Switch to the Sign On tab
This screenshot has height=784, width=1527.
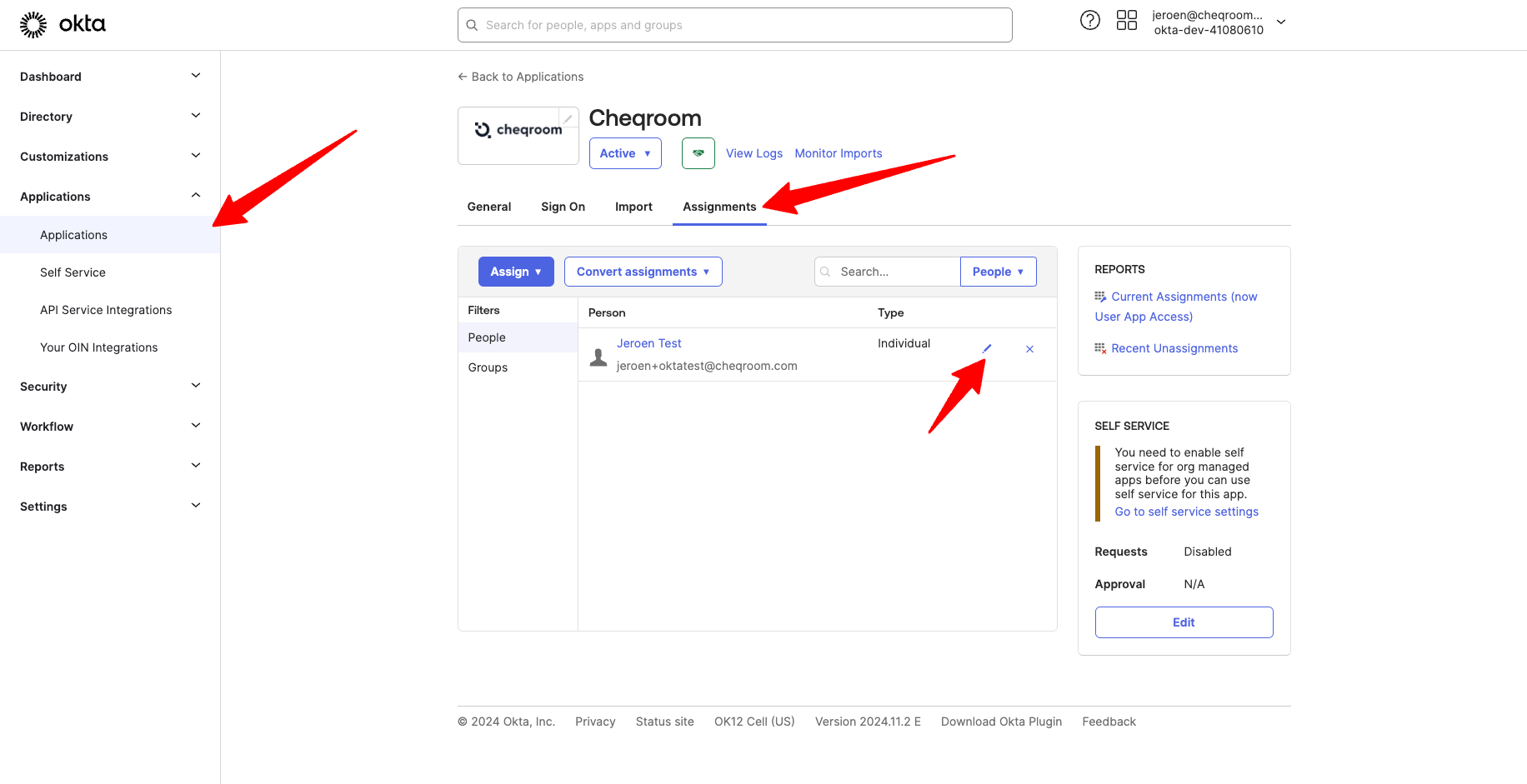tap(563, 207)
